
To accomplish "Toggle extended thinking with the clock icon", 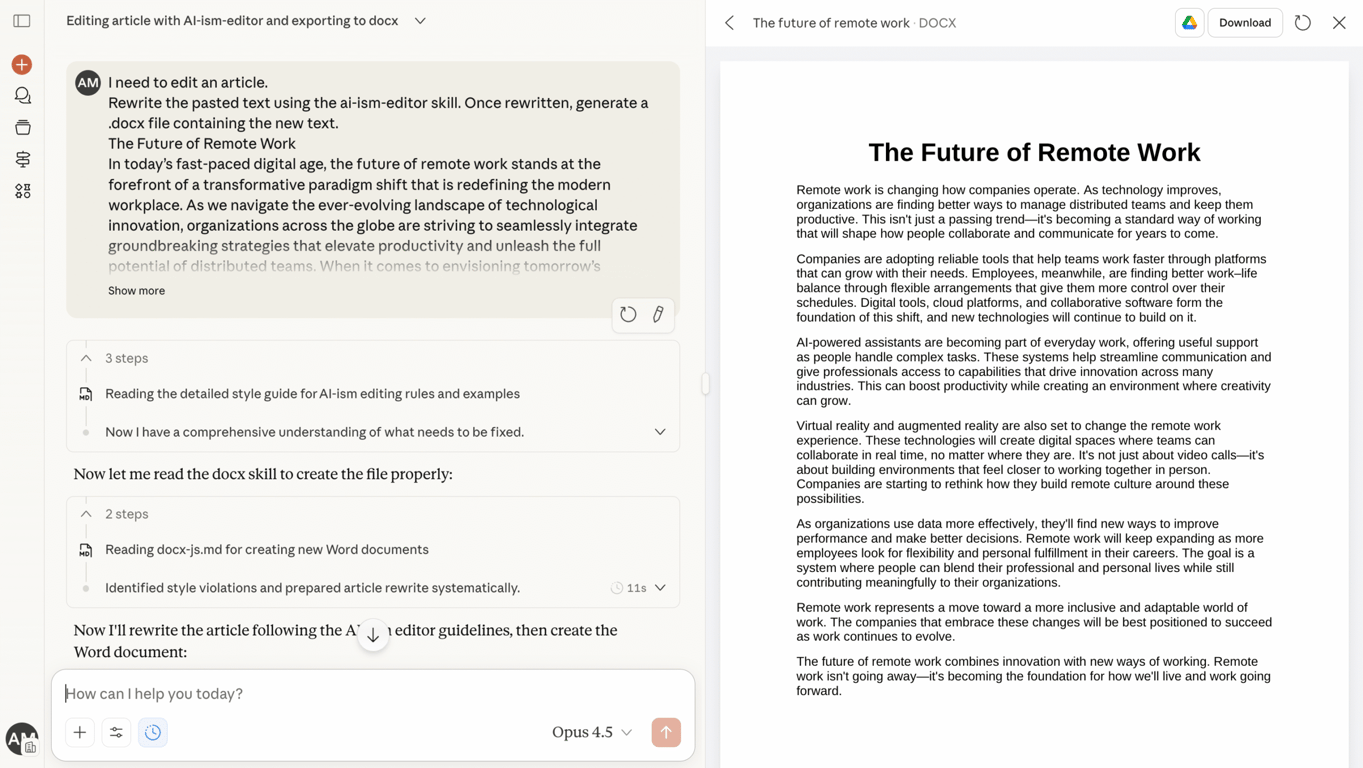I will pos(152,732).
